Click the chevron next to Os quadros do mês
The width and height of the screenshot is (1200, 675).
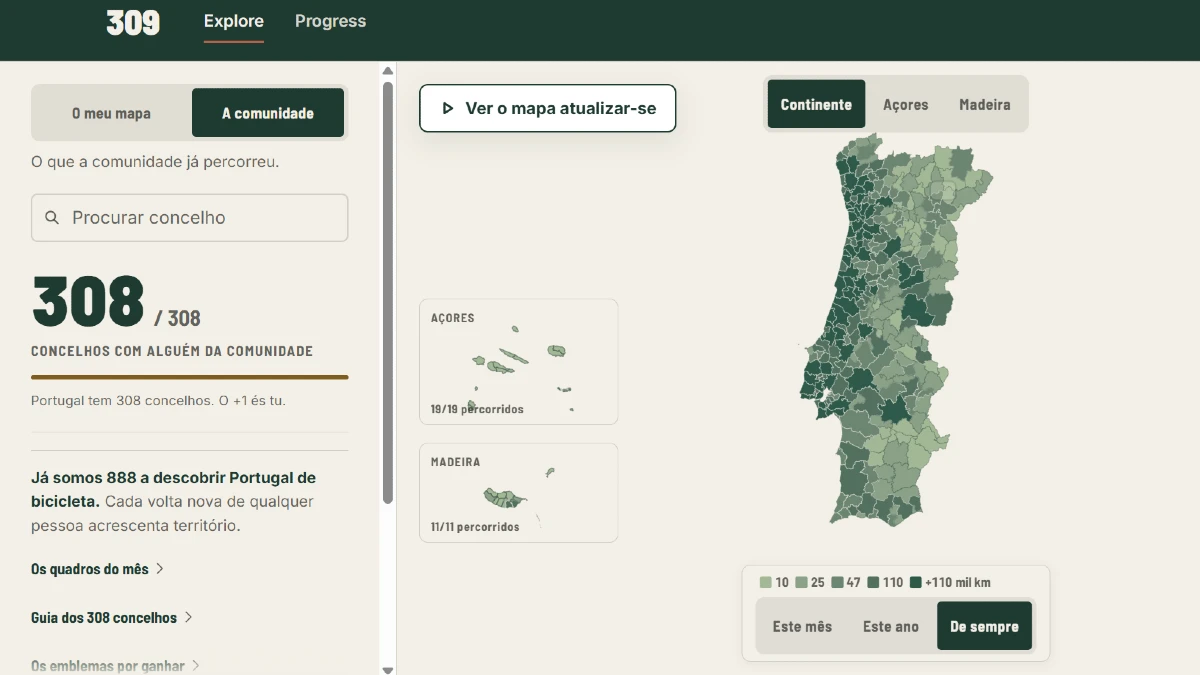point(160,569)
